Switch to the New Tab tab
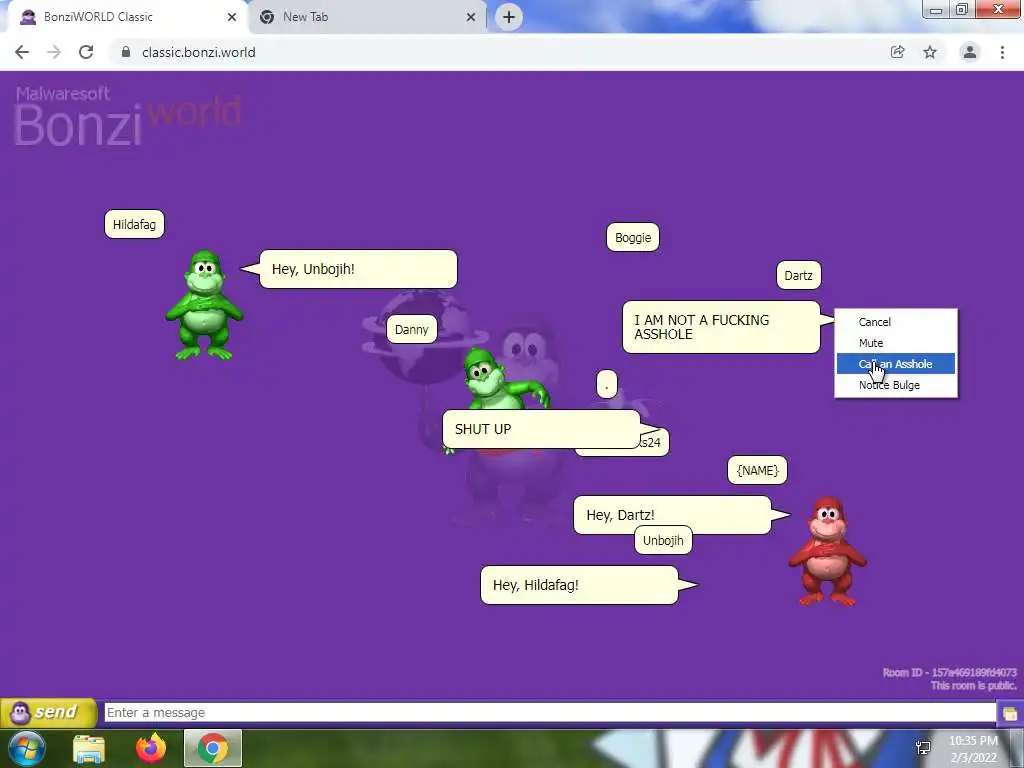 [x=368, y=17]
